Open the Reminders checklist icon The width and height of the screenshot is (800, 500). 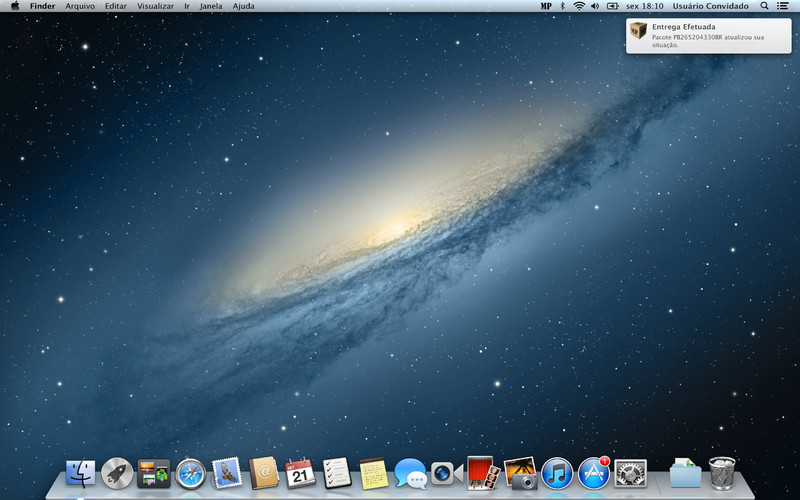pyautogui.click(x=337, y=473)
